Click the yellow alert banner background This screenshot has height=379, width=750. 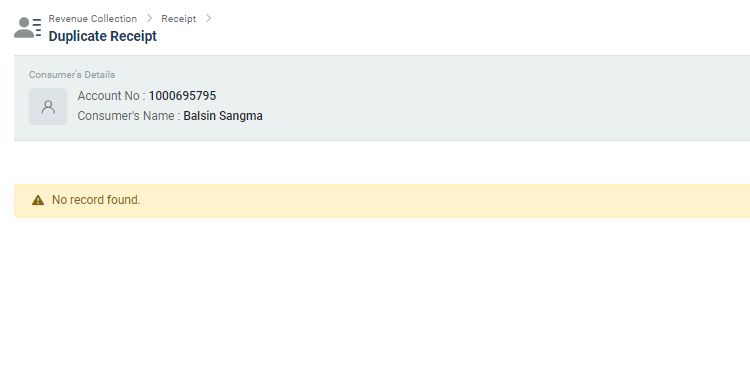pos(430,201)
